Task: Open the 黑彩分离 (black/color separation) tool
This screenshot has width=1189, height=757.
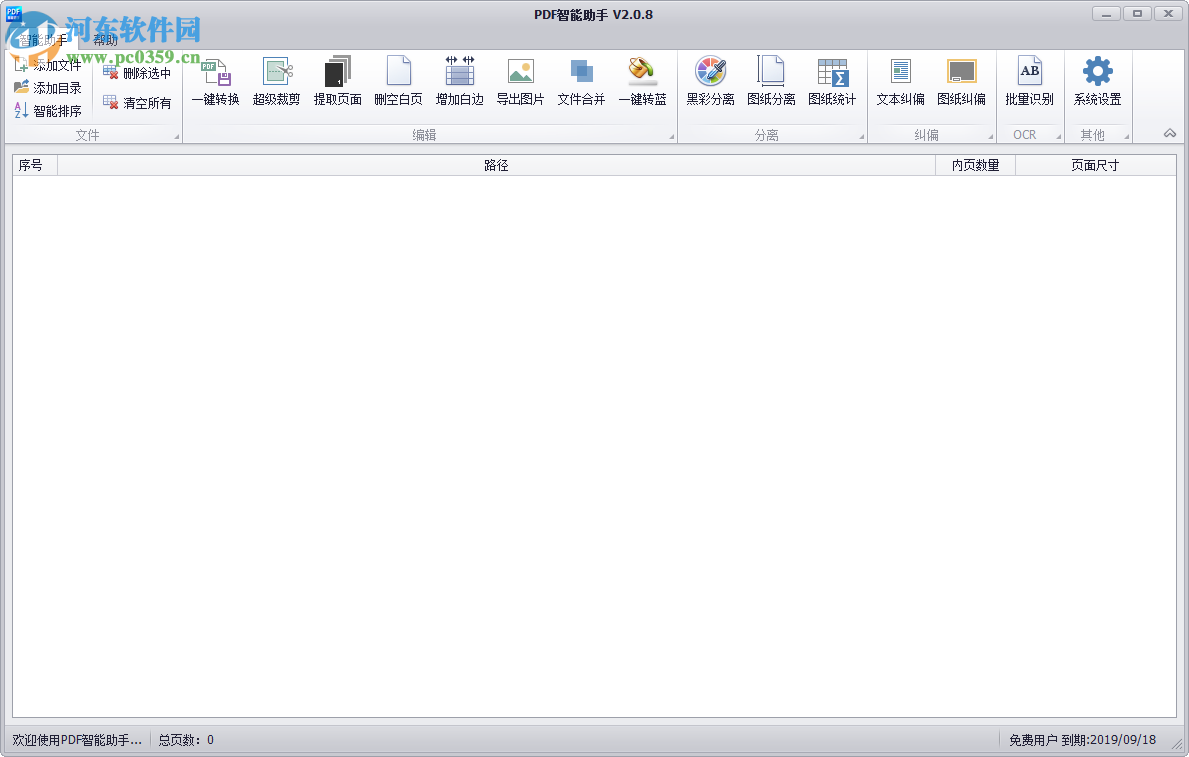Action: pyautogui.click(x=710, y=82)
